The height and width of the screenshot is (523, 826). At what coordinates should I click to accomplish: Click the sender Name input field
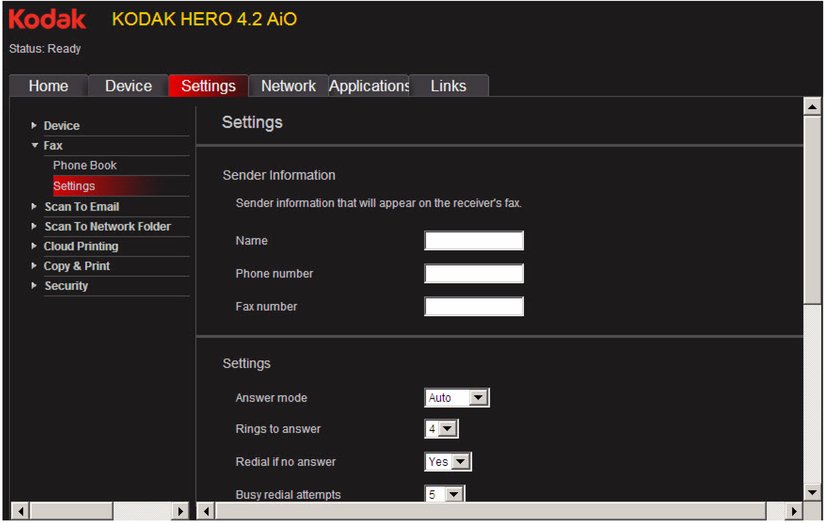473,241
